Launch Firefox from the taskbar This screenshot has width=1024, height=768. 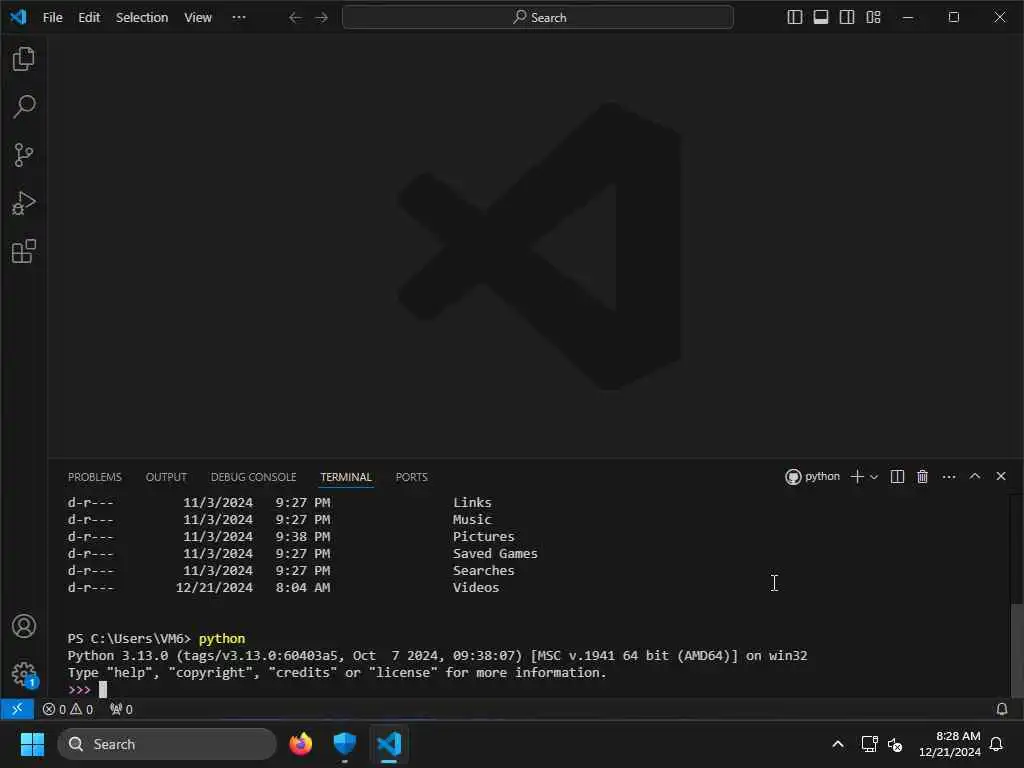[x=300, y=744]
